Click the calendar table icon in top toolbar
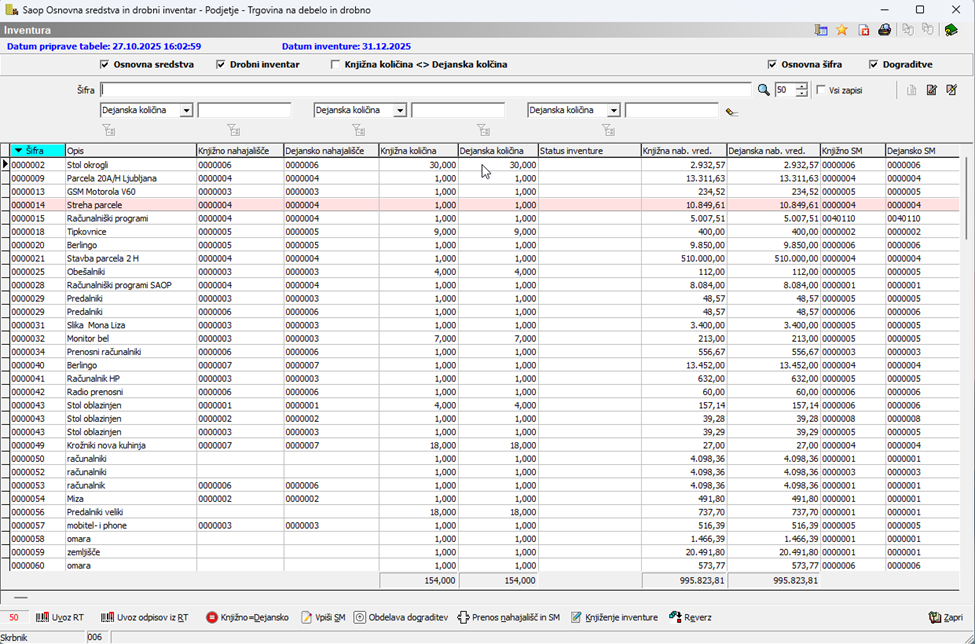The height and width of the screenshot is (644, 975). tap(821, 30)
